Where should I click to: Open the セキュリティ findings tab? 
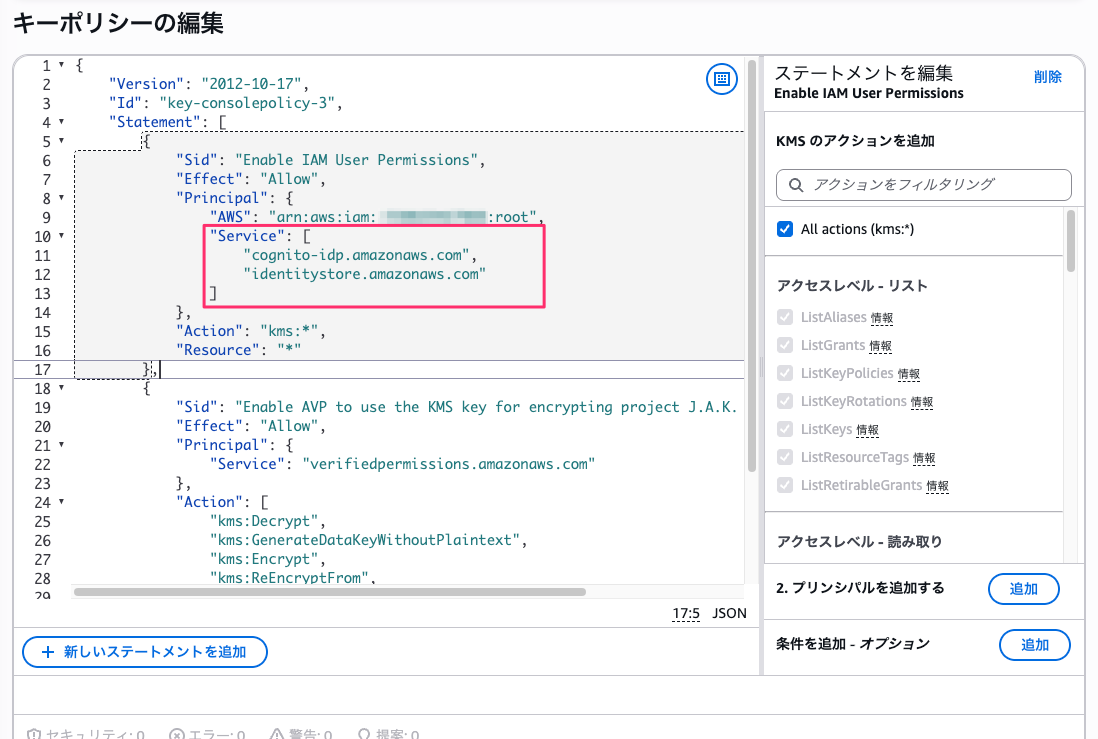[85, 734]
